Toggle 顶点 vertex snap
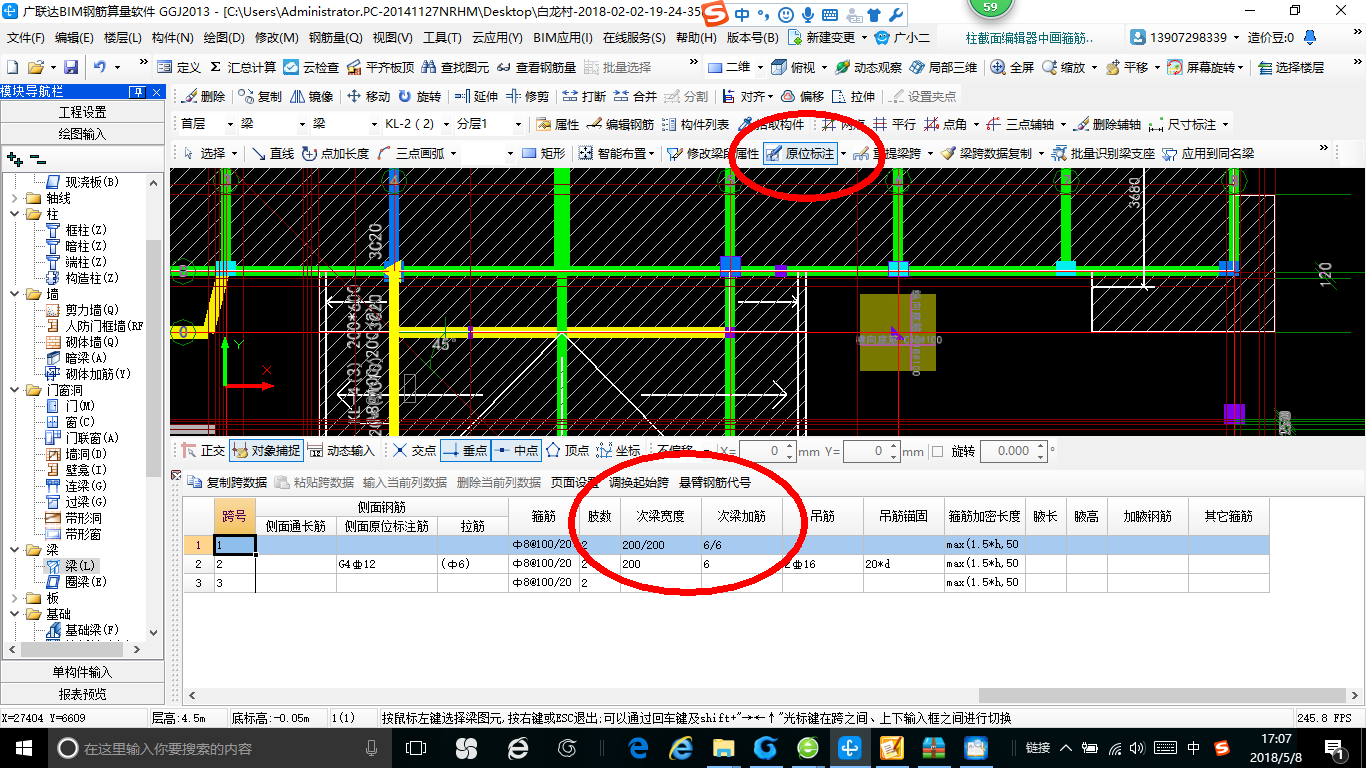Image resolution: width=1366 pixels, height=768 pixels. tap(567, 451)
